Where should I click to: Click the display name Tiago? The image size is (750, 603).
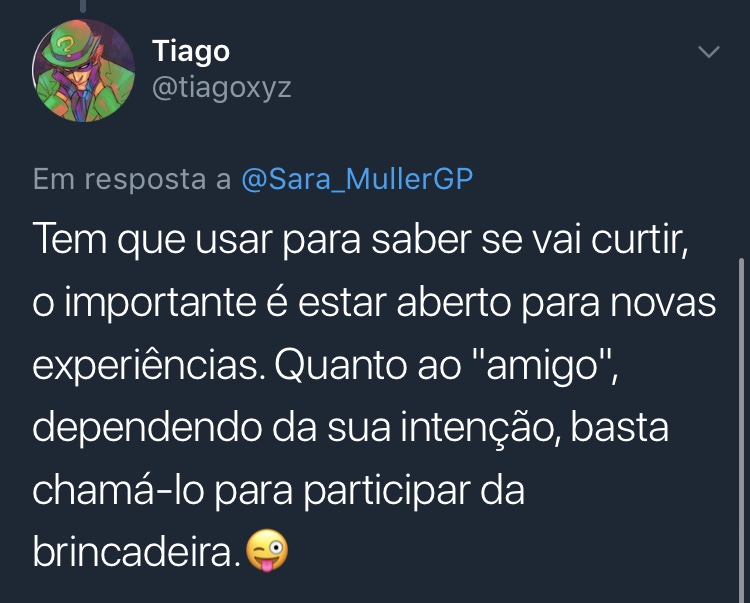191,51
